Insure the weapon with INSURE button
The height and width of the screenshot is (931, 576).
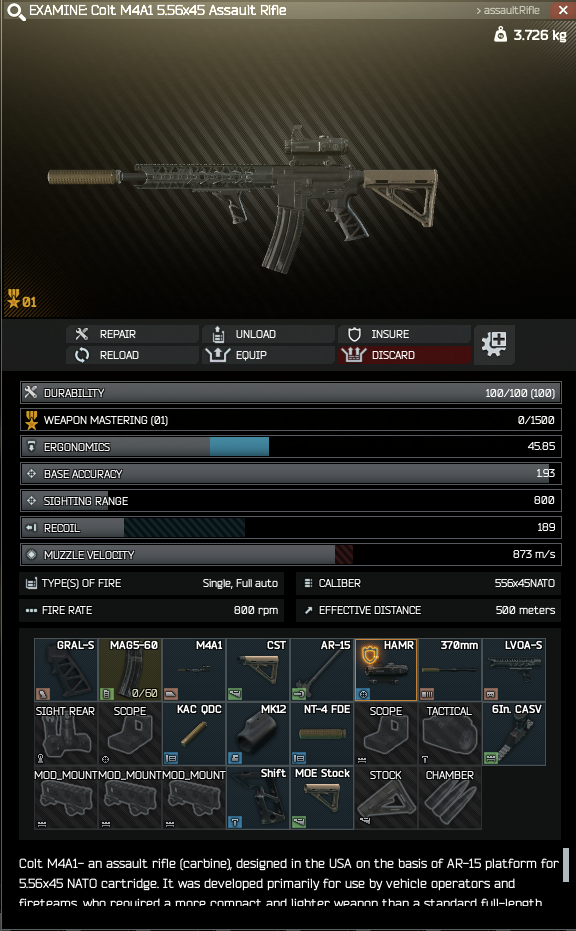[404, 334]
